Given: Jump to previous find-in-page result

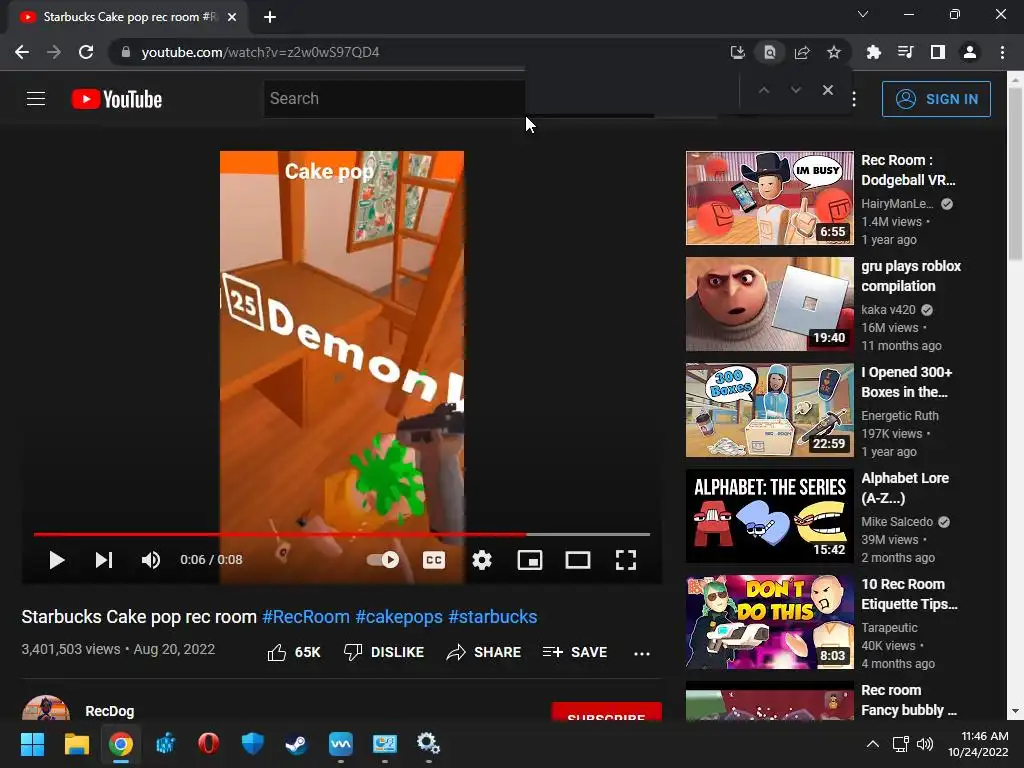Looking at the screenshot, I should (763, 90).
